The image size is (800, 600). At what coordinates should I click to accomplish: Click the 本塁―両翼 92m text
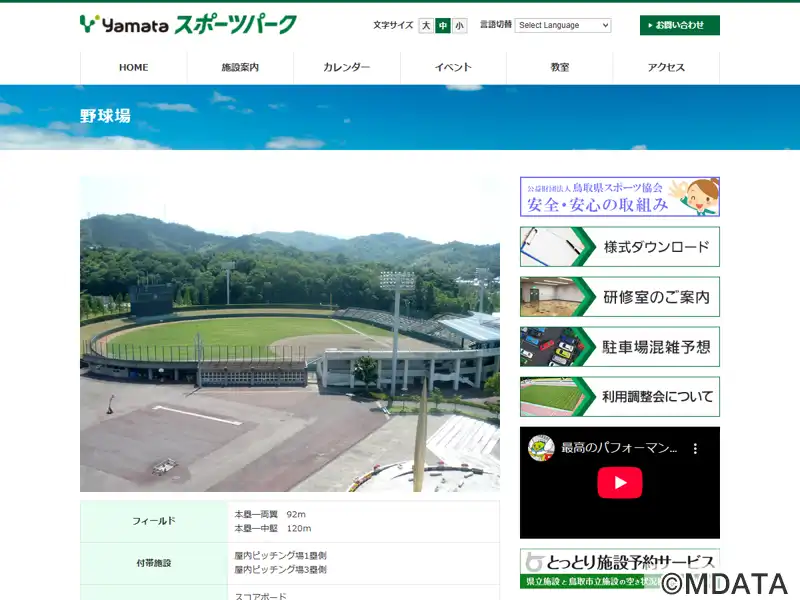point(270,514)
